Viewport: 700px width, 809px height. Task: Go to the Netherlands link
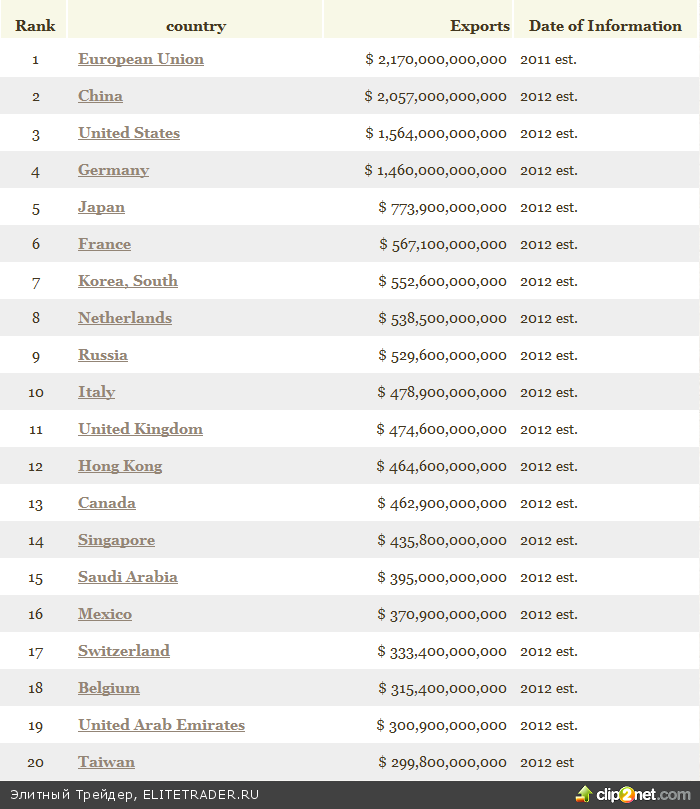tap(125, 318)
